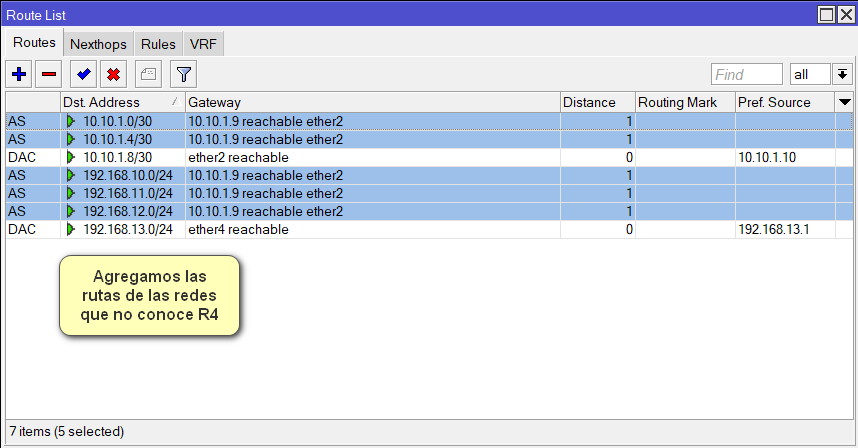
Task: Click the Gateway column header
Action: tap(371, 102)
